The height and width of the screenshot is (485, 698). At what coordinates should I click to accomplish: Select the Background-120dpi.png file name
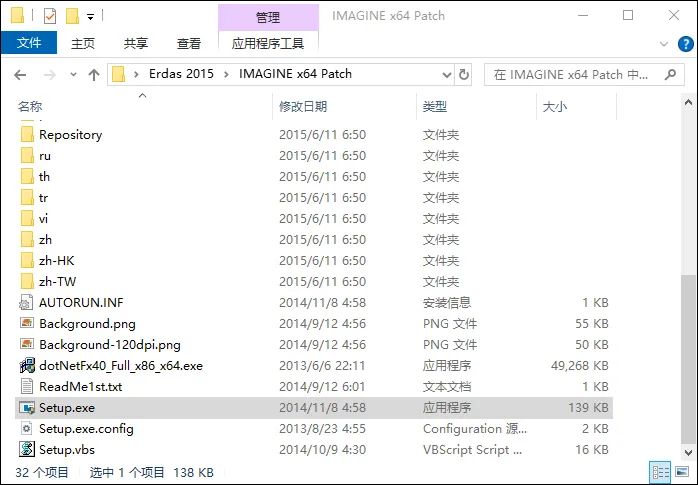[x=110, y=345]
